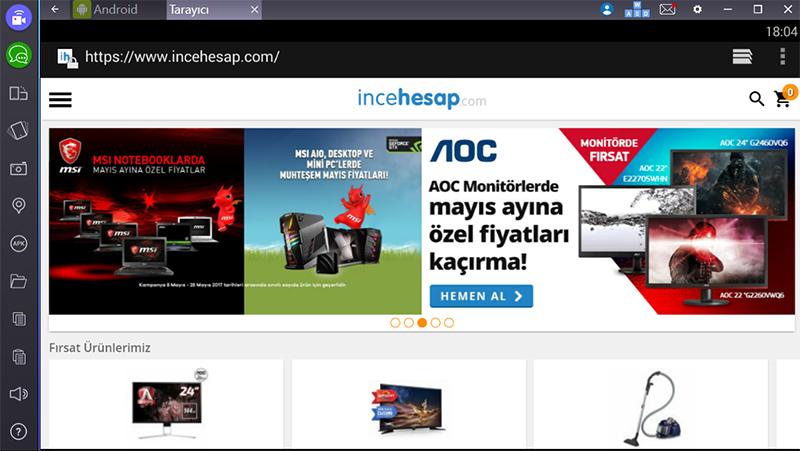Screen dimensions: 800x451
Task: Open the browser three-dot overflow menu
Action: tap(783, 56)
